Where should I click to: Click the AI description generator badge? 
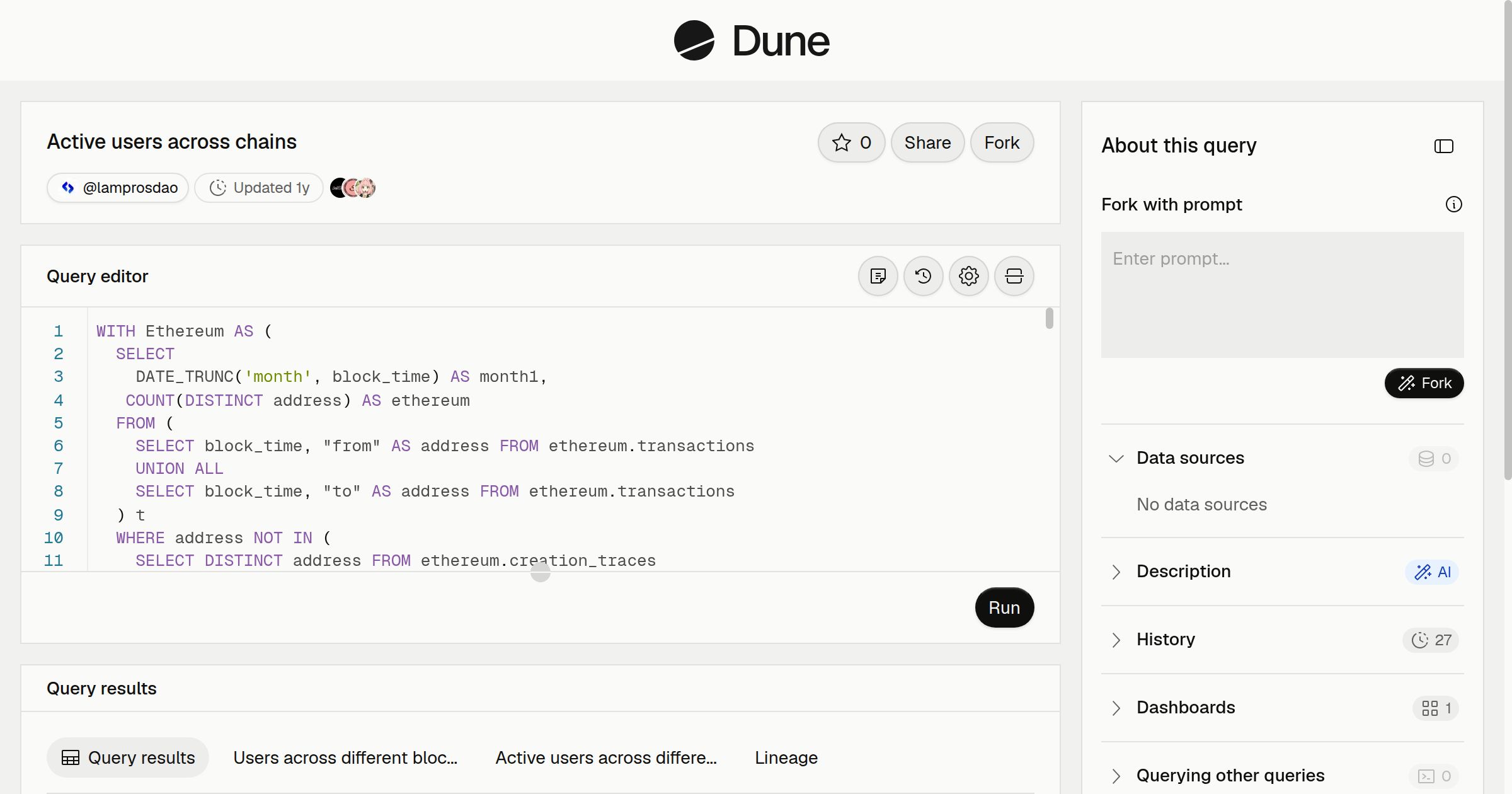(x=1433, y=572)
